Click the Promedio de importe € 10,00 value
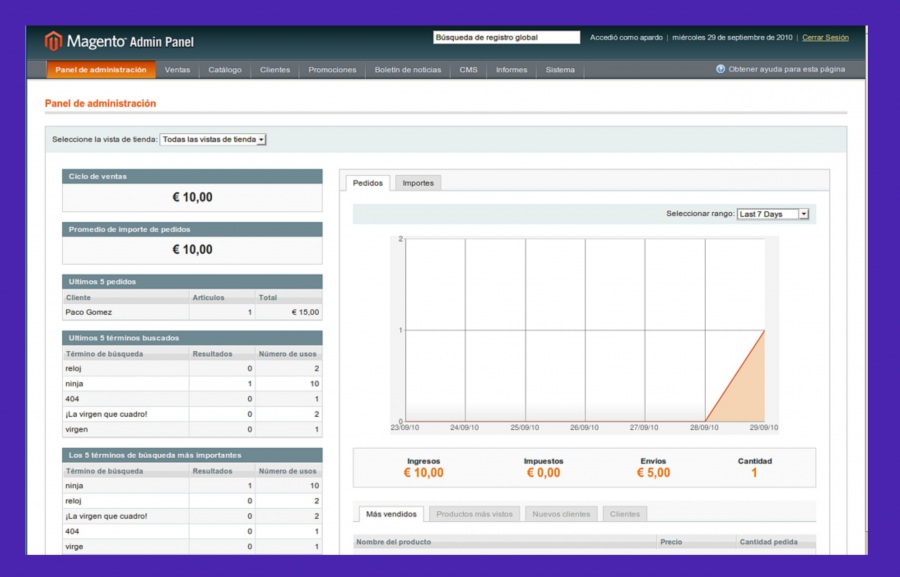The width and height of the screenshot is (900, 577). click(x=192, y=250)
